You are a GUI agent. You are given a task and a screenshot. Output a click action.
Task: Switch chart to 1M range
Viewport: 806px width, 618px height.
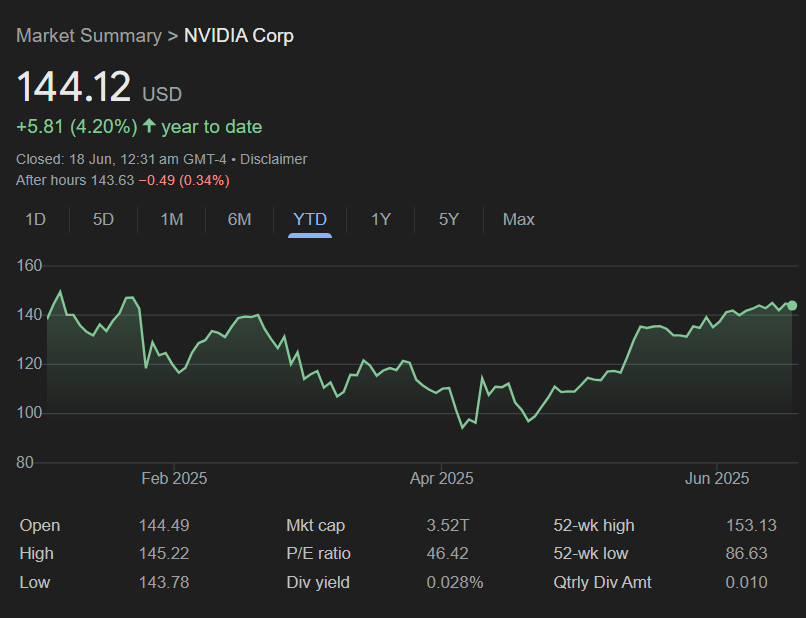pyautogui.click(x=172, y=220)
